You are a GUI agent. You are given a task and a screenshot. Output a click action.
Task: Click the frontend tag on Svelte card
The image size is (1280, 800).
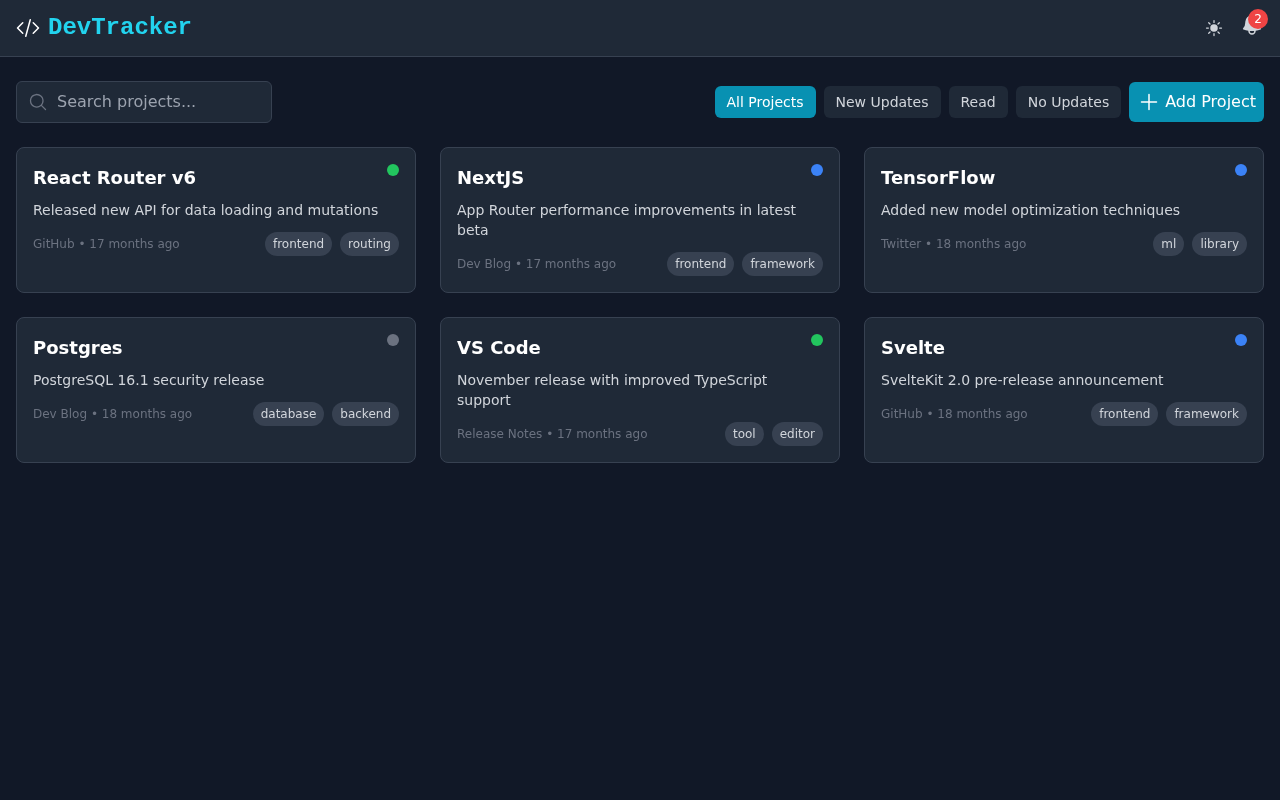[x=1124, y=414]
